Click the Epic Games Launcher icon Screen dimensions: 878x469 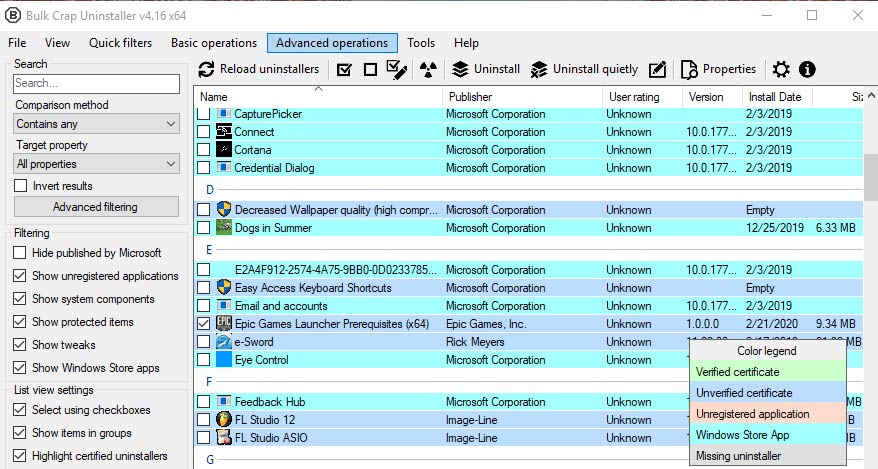pyautogui.click(x=224, y=323)
